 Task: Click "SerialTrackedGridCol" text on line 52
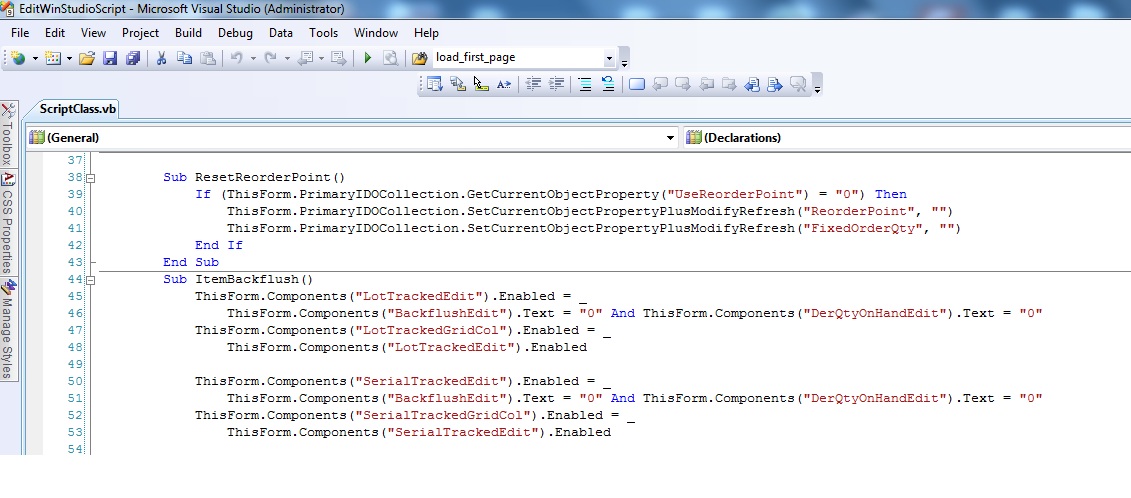click(x=443, y=415)
